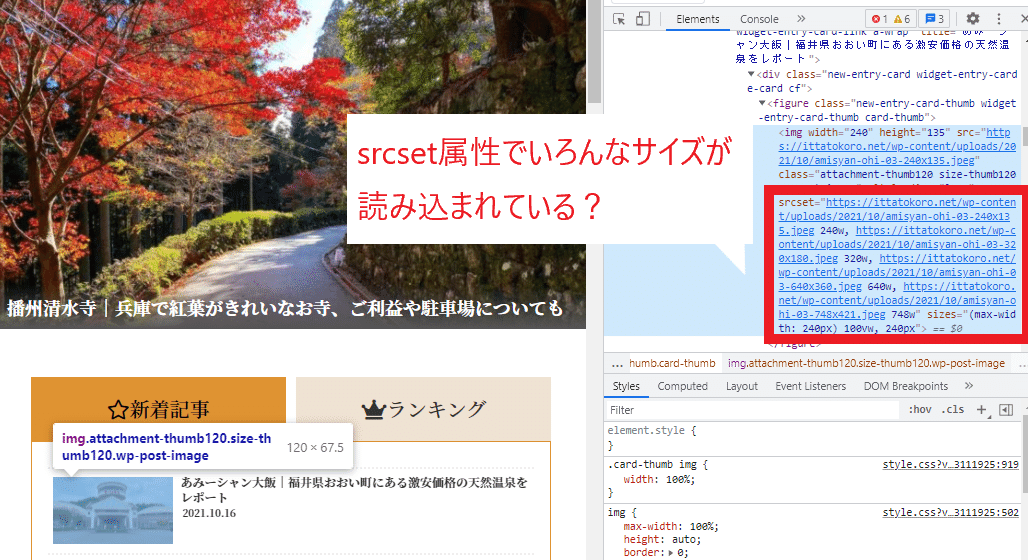This screenshot has width=1028, height=560.
Task: Open the DevTools three-dot menu
Action: pos(998,19)
